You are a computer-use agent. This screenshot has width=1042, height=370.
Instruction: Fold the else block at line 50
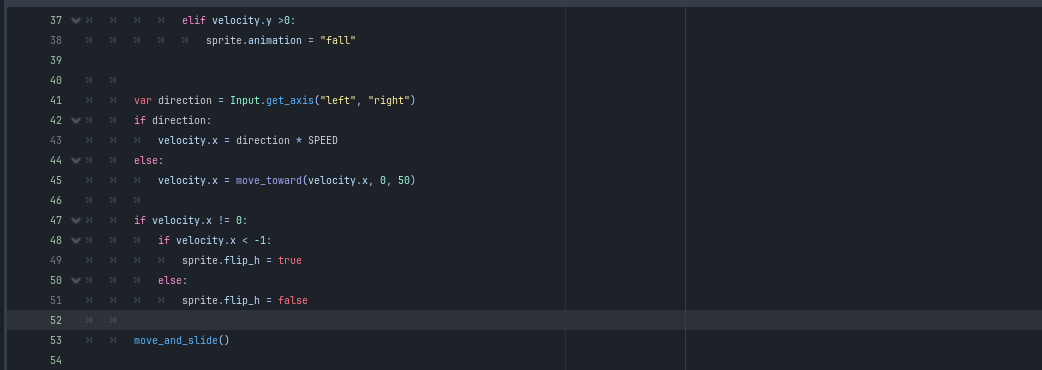76,280
